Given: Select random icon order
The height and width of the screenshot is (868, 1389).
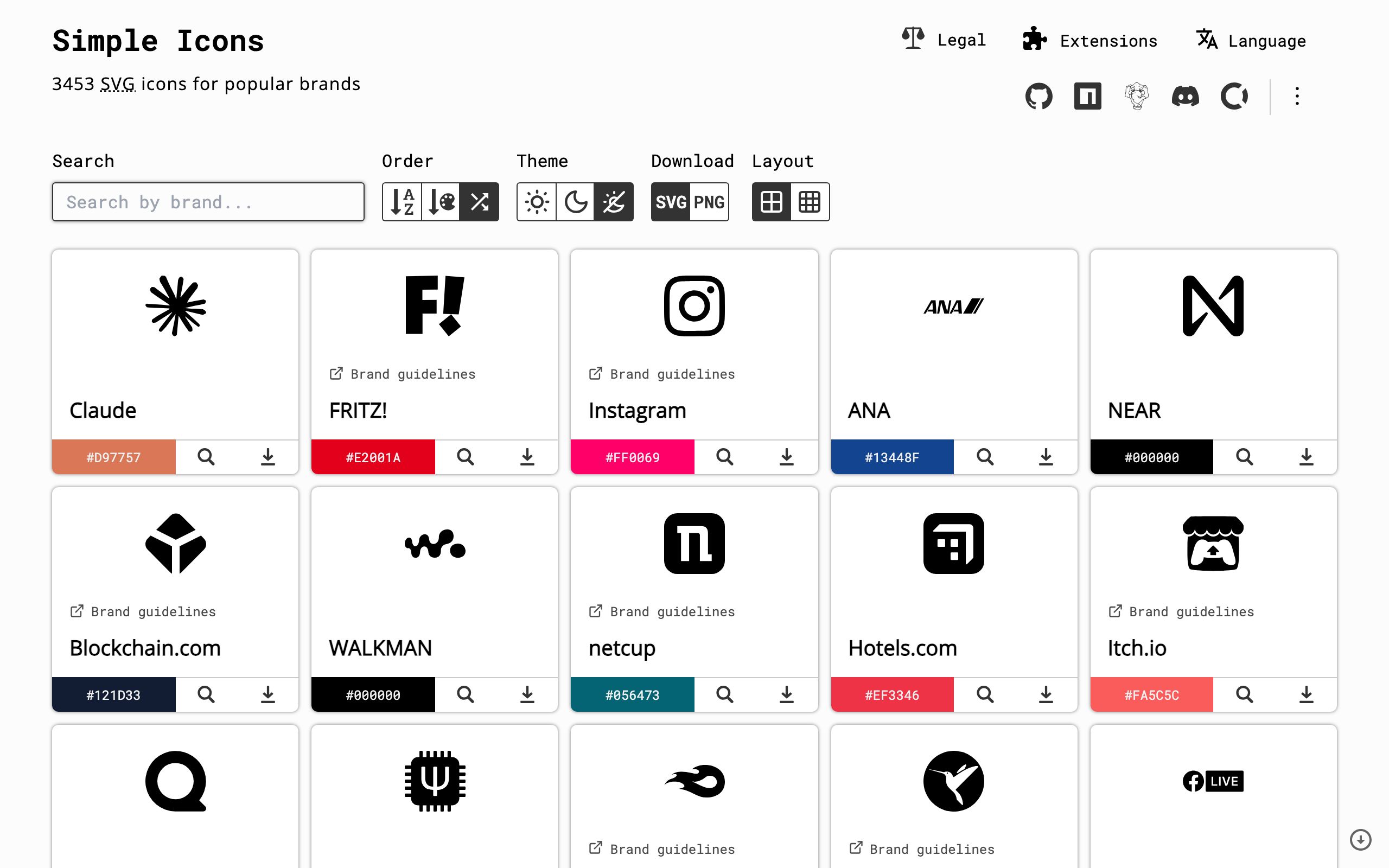Looking at the screenshot, I should coord(479,201).
